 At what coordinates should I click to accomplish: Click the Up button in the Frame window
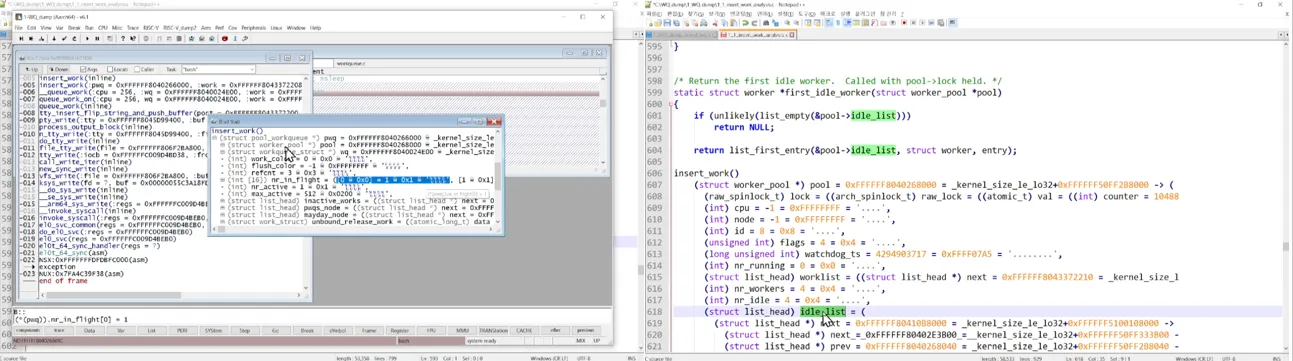pyautogui.click(x=32, y=69)
